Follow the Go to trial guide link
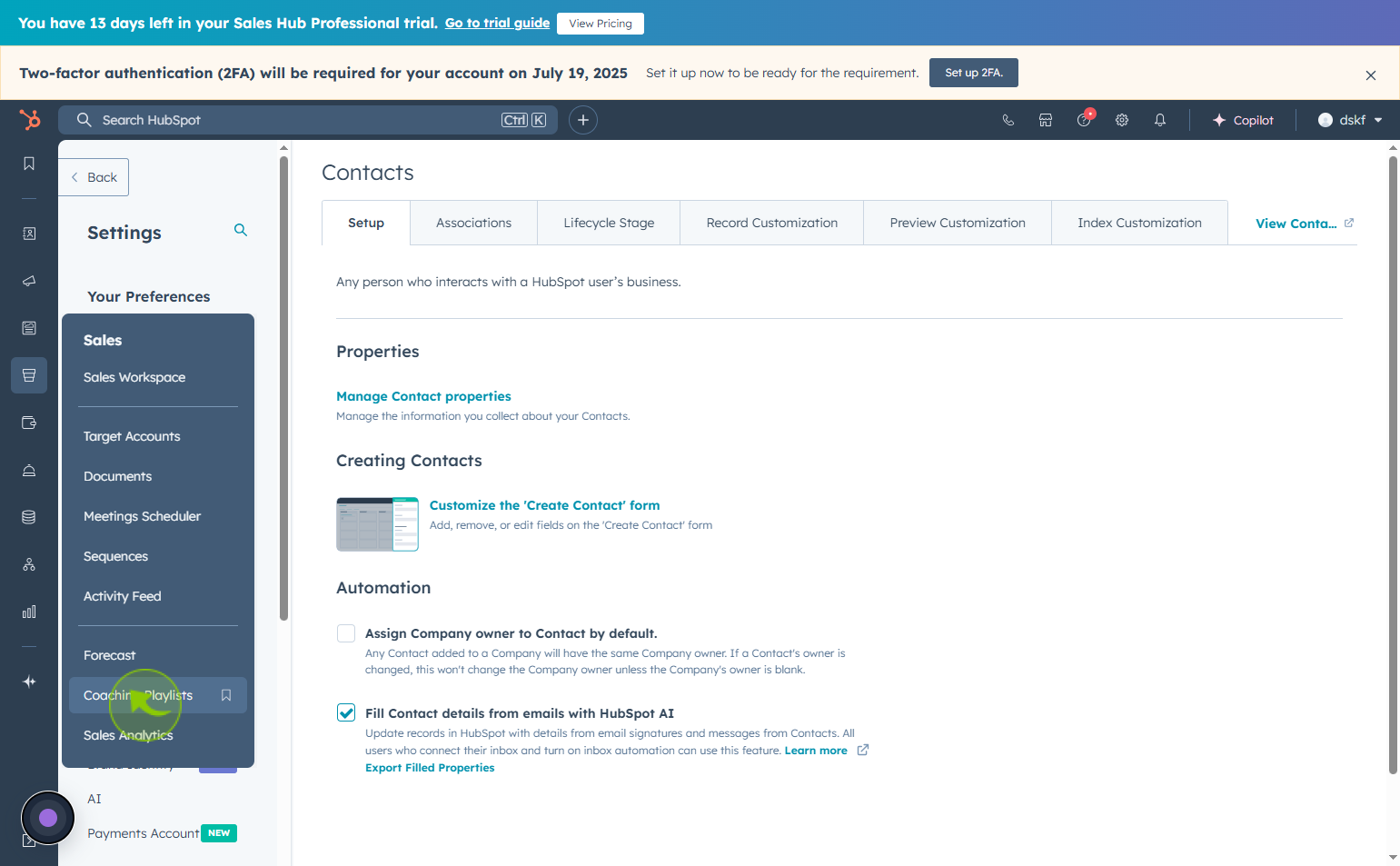Viewport: 1400px width, 866px height. click(497, 23)
